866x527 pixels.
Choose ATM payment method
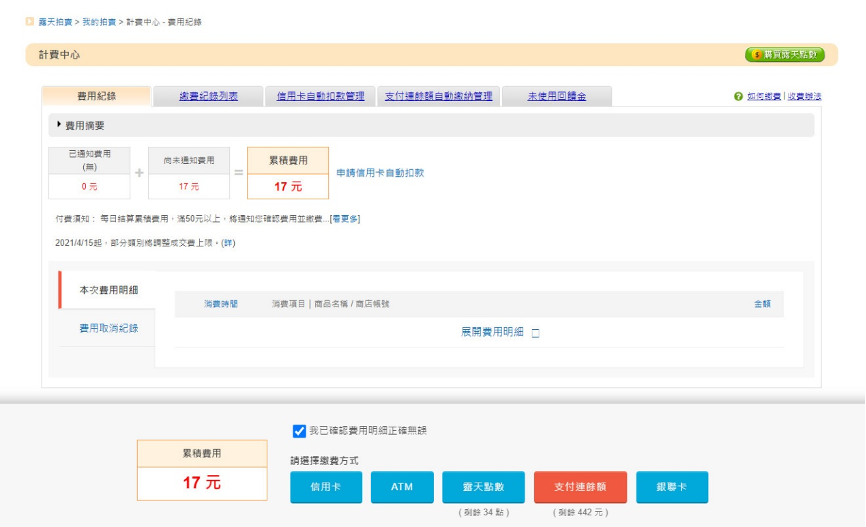[x=401, y=487]
